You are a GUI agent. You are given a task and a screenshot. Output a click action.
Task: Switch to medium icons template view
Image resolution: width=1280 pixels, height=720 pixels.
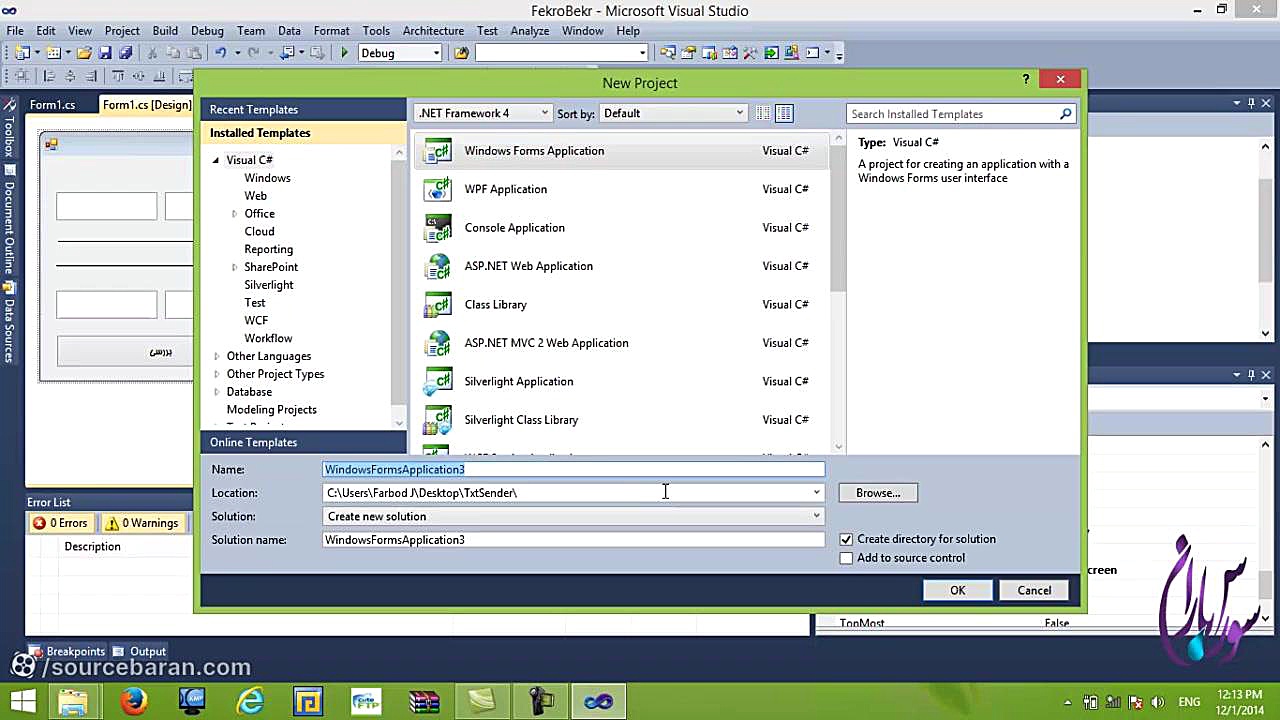pyautogui.click(x=784, y=113)
